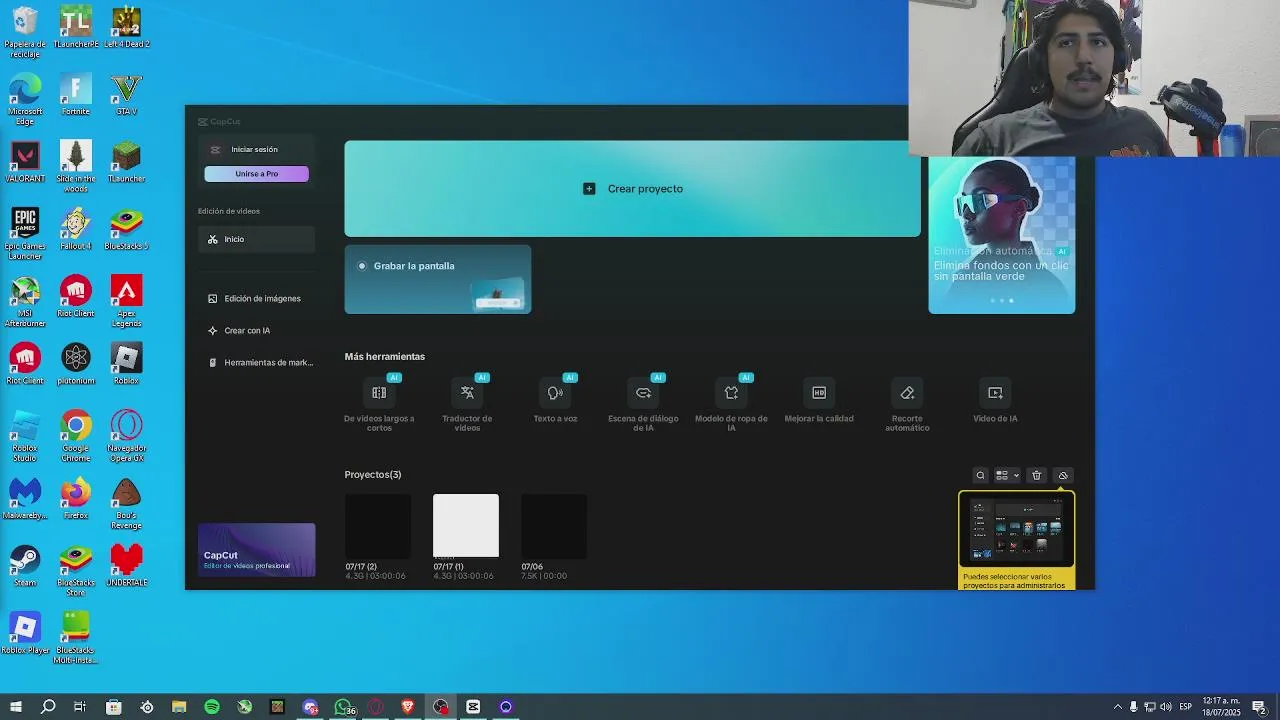Select the Firefox desktop icon
Image resolution: width=1280 pixels, height=720 pixels.
[x=76, y=498]
